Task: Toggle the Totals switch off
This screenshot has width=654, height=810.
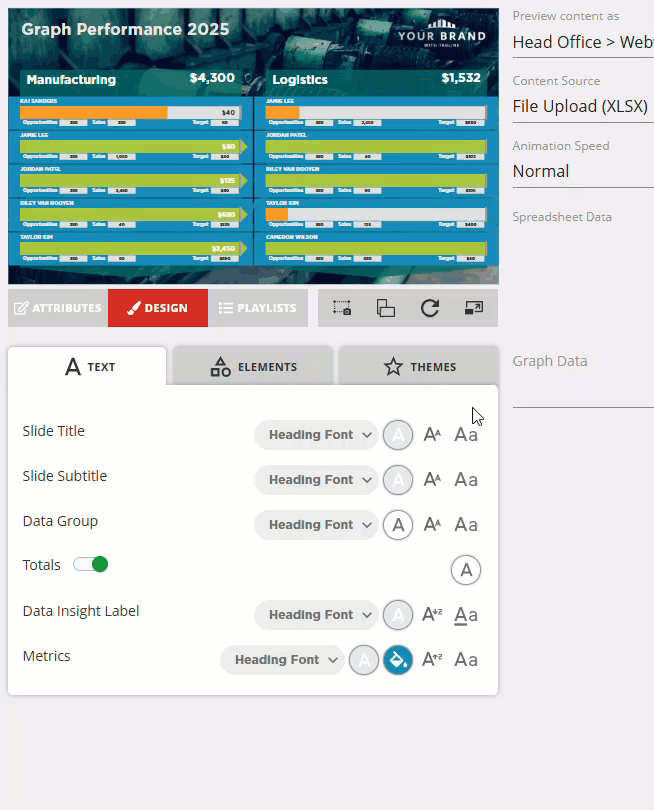Action: [x=91, y=565]
